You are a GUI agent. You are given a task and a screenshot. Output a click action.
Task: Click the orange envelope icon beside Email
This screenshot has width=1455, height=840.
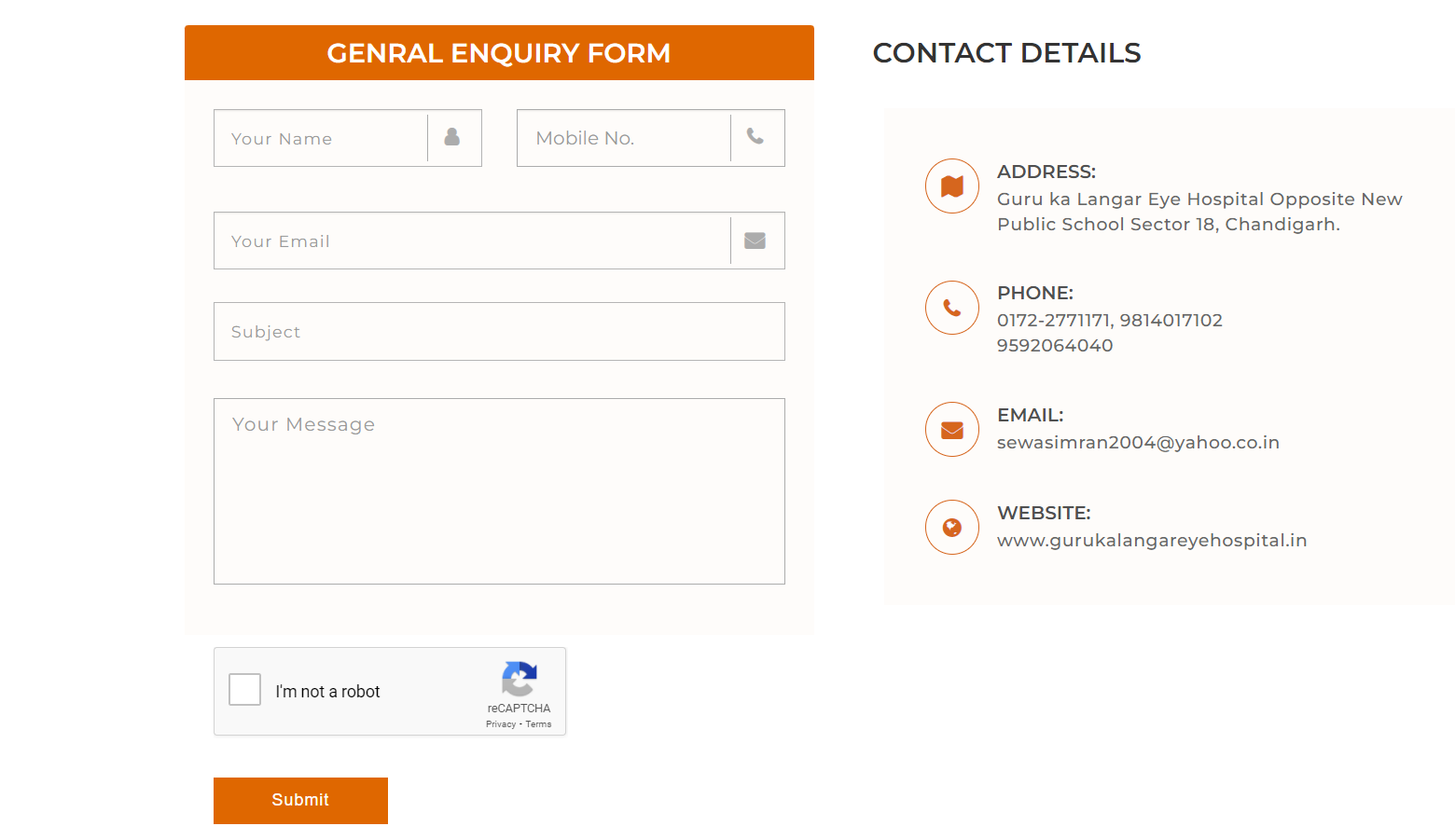[x=952, y=430]
